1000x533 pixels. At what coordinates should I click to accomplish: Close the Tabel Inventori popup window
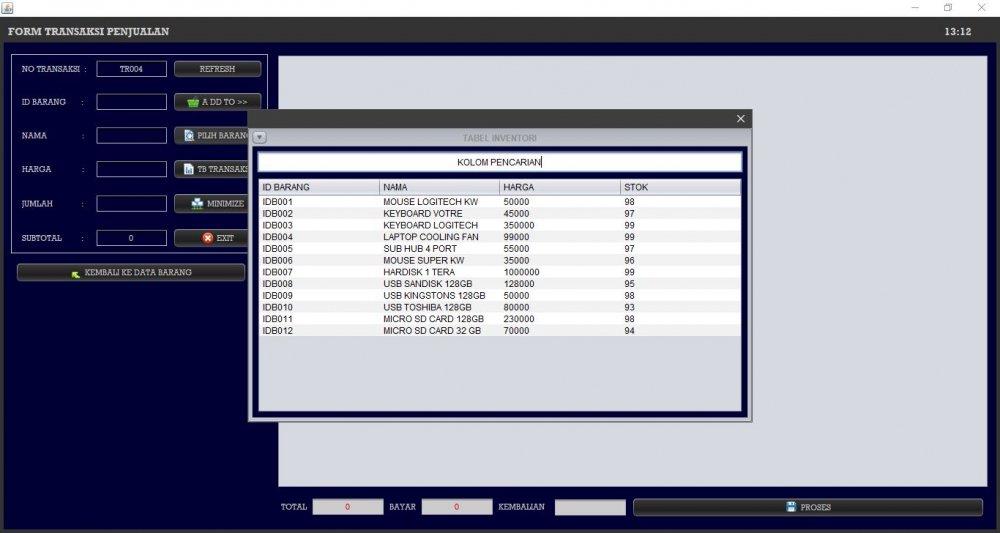[x=741, y=119]
